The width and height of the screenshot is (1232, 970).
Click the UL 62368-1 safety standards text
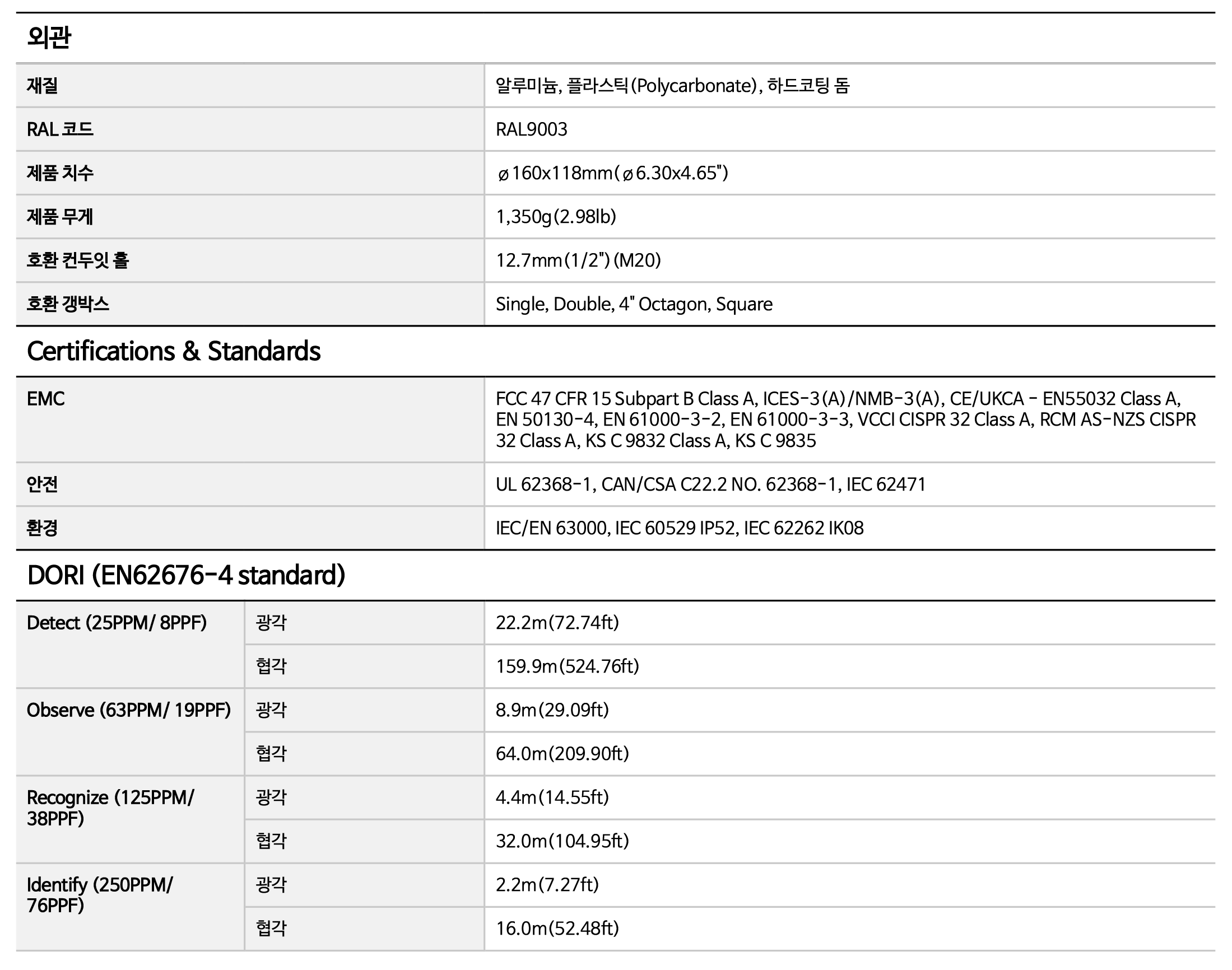pyautogui.click(x=710, y=484)
